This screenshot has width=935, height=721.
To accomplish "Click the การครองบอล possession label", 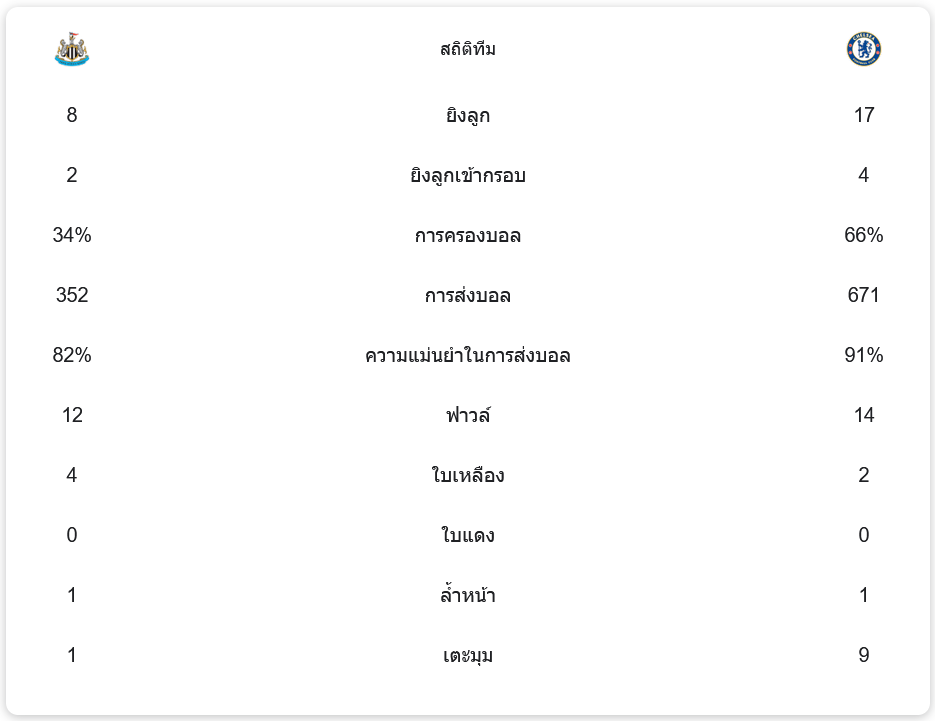I will tap(468, 236).
